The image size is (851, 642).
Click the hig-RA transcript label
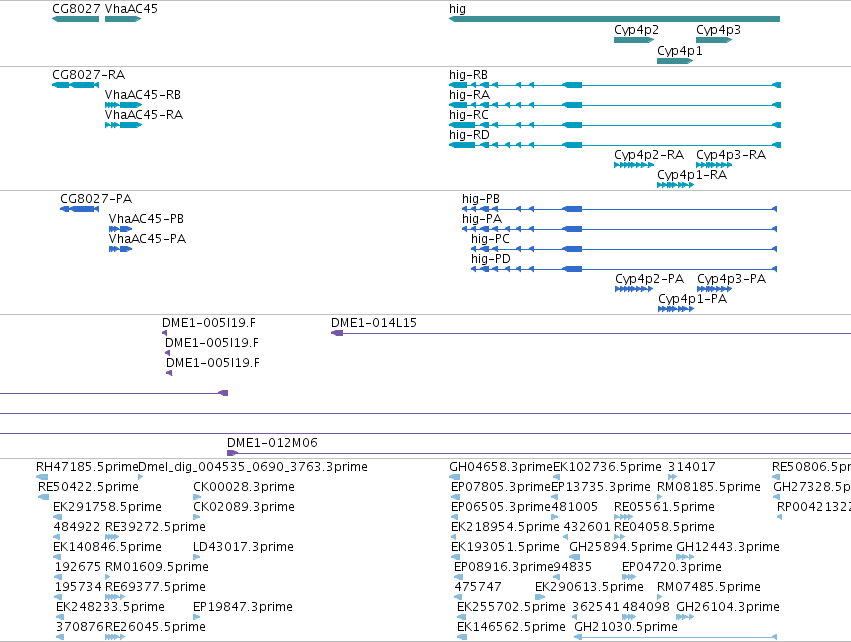click(x=469, y=94)
